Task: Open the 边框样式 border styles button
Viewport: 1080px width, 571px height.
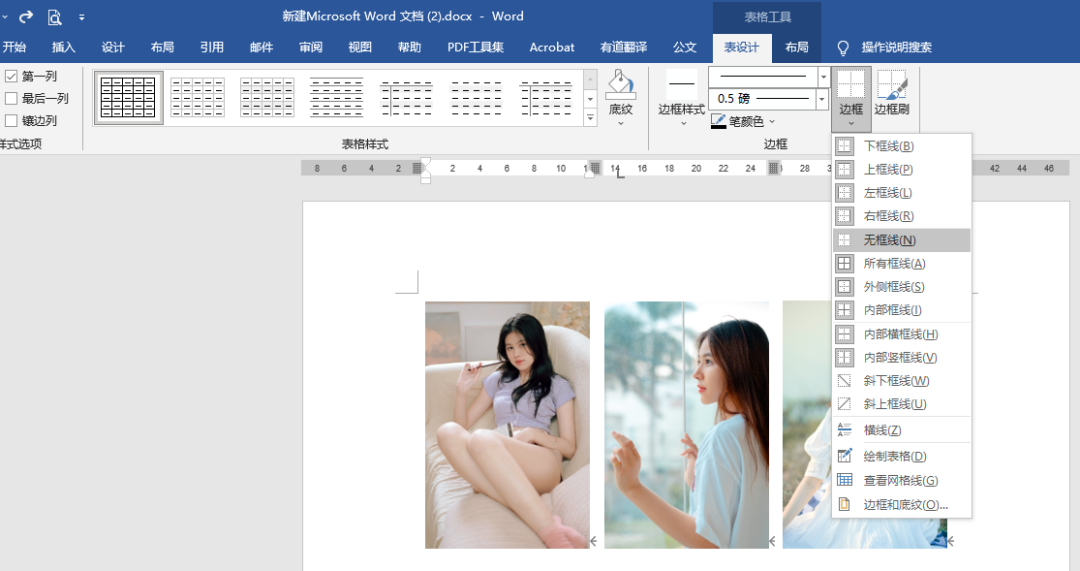Action: point(681,96)
